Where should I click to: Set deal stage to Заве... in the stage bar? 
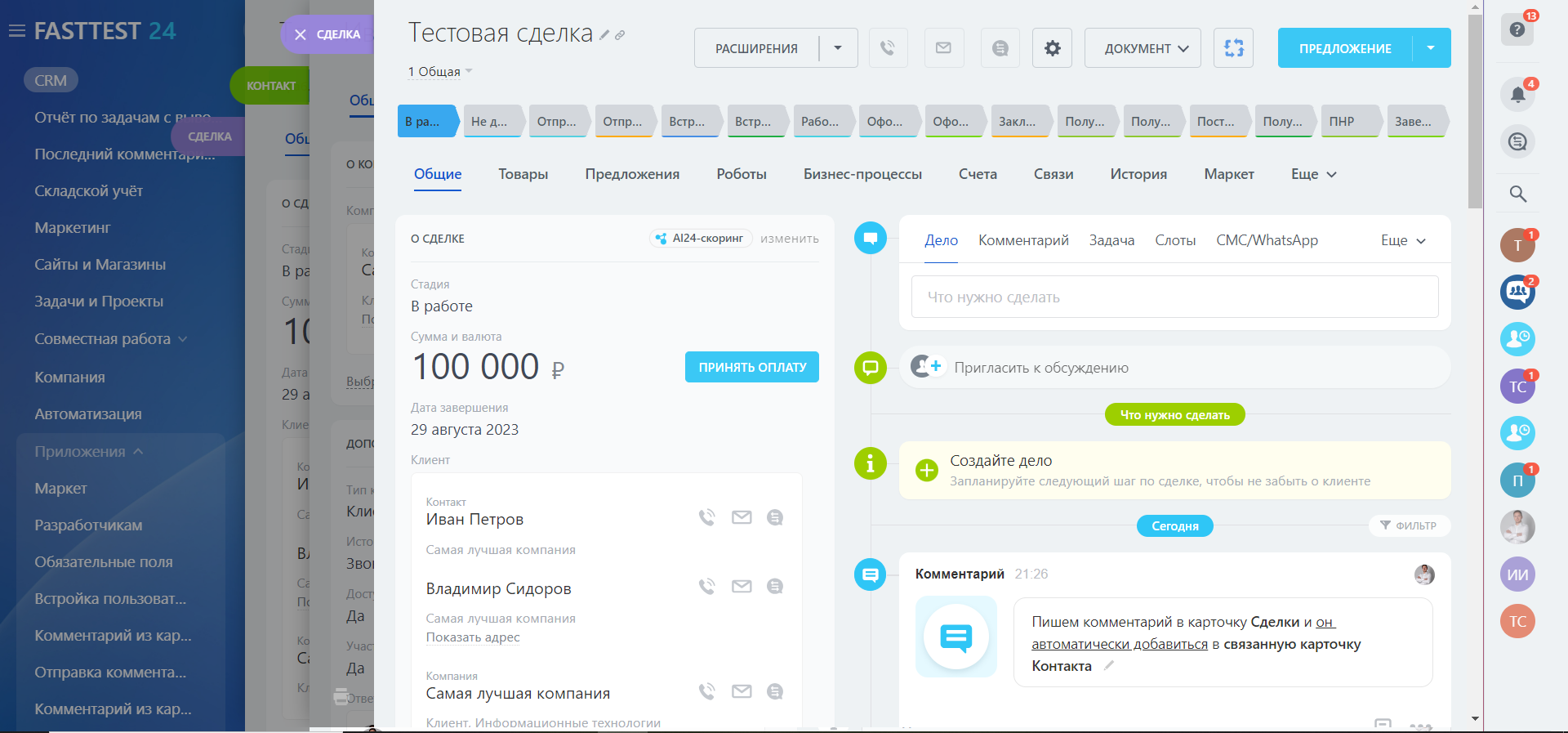point(1418,121)
